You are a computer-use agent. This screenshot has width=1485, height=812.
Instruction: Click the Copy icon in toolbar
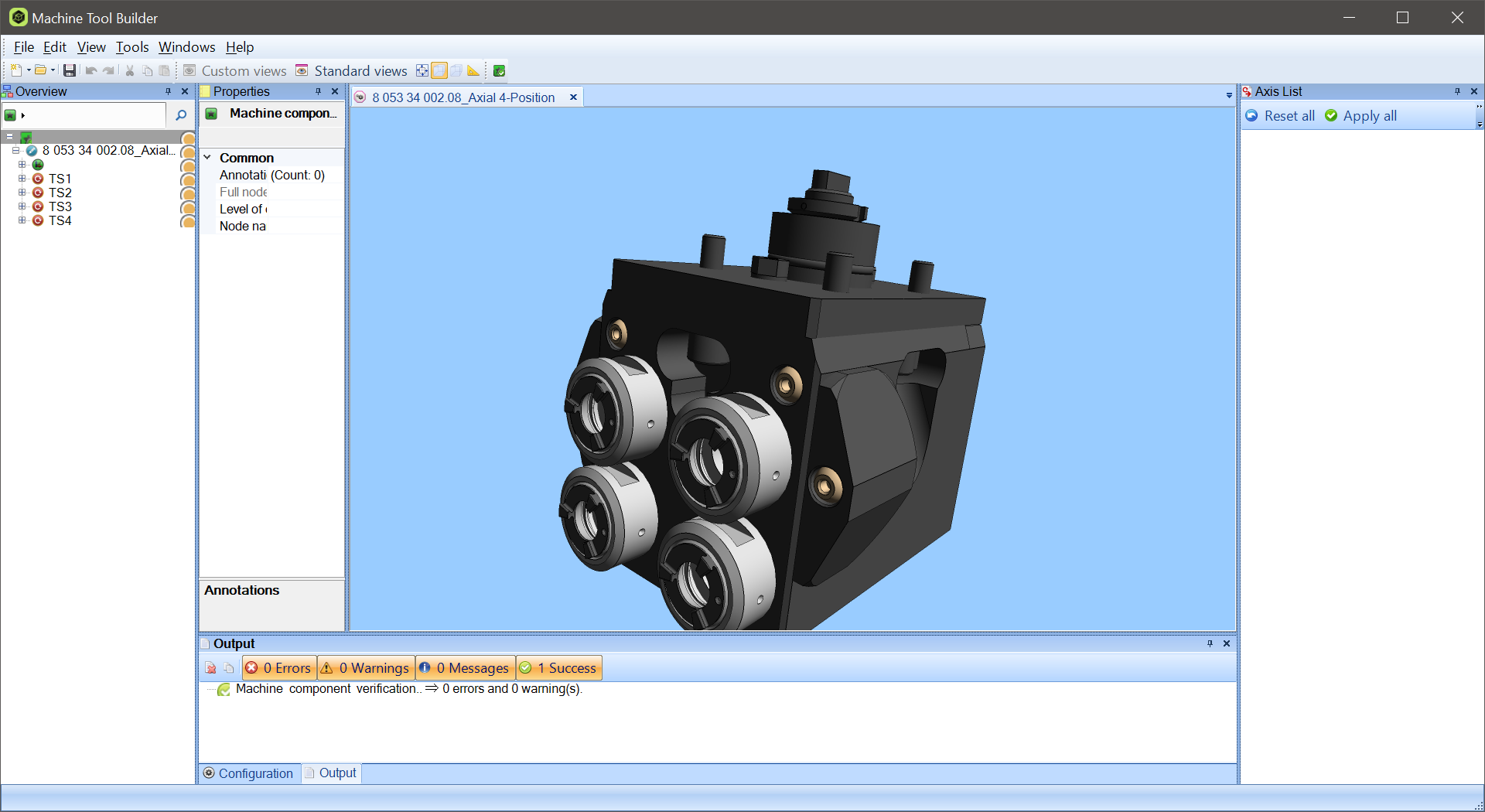pyautogui.click(x=147, y=70)
